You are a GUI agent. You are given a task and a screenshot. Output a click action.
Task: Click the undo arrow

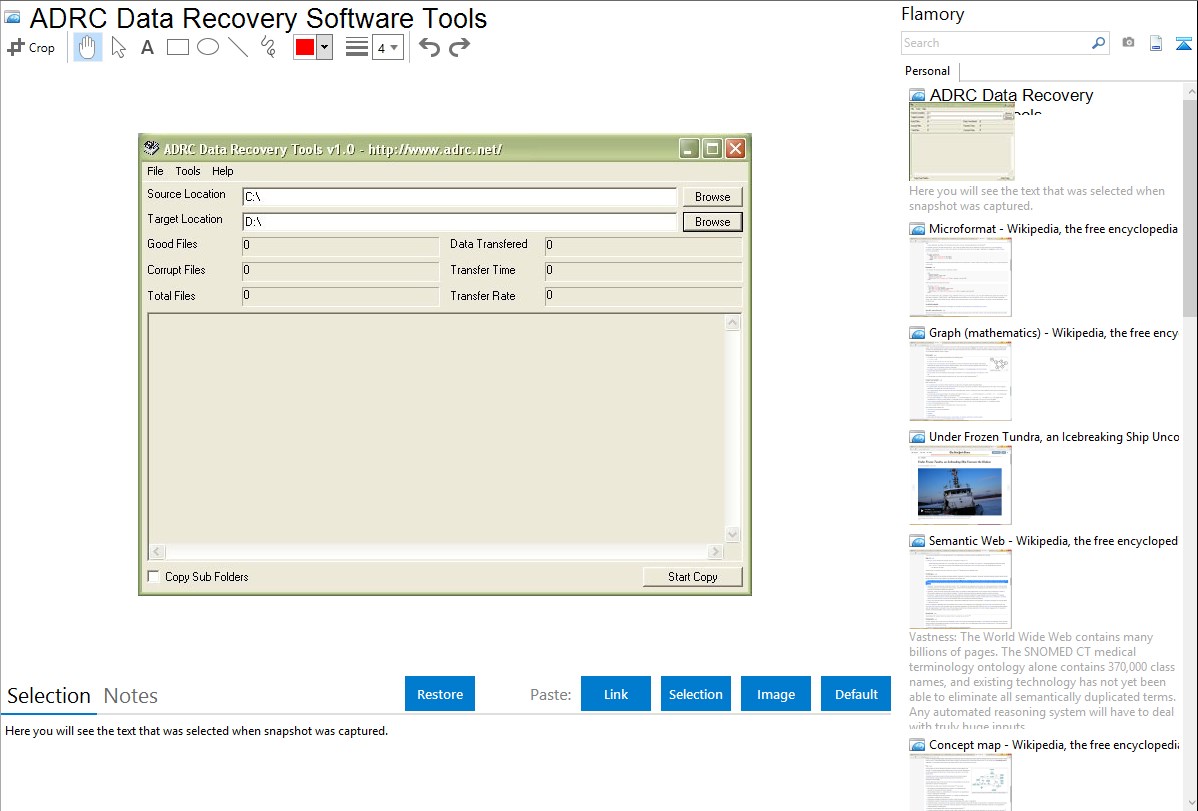coord(429,47)
